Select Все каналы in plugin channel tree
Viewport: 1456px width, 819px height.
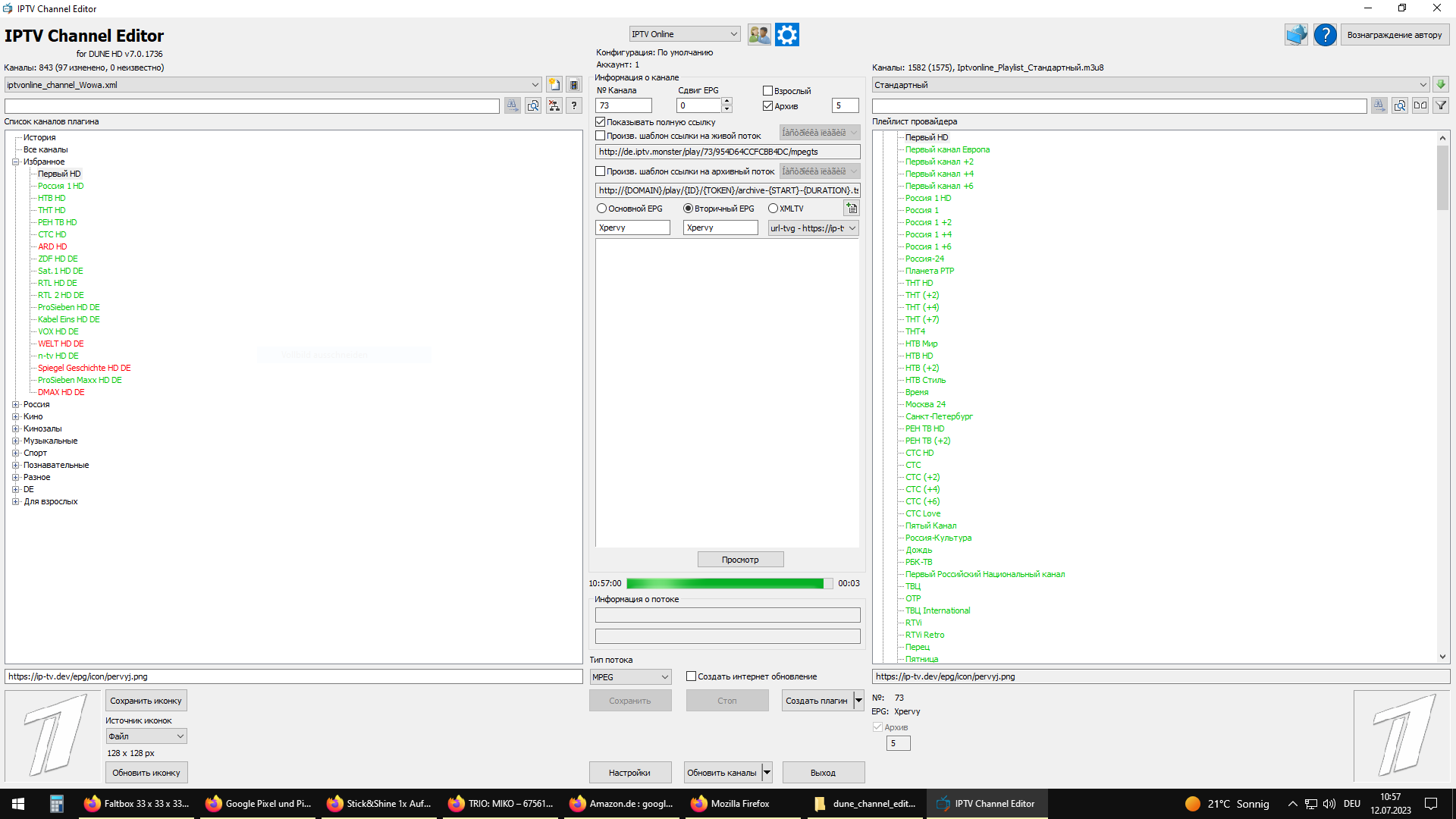45,149
